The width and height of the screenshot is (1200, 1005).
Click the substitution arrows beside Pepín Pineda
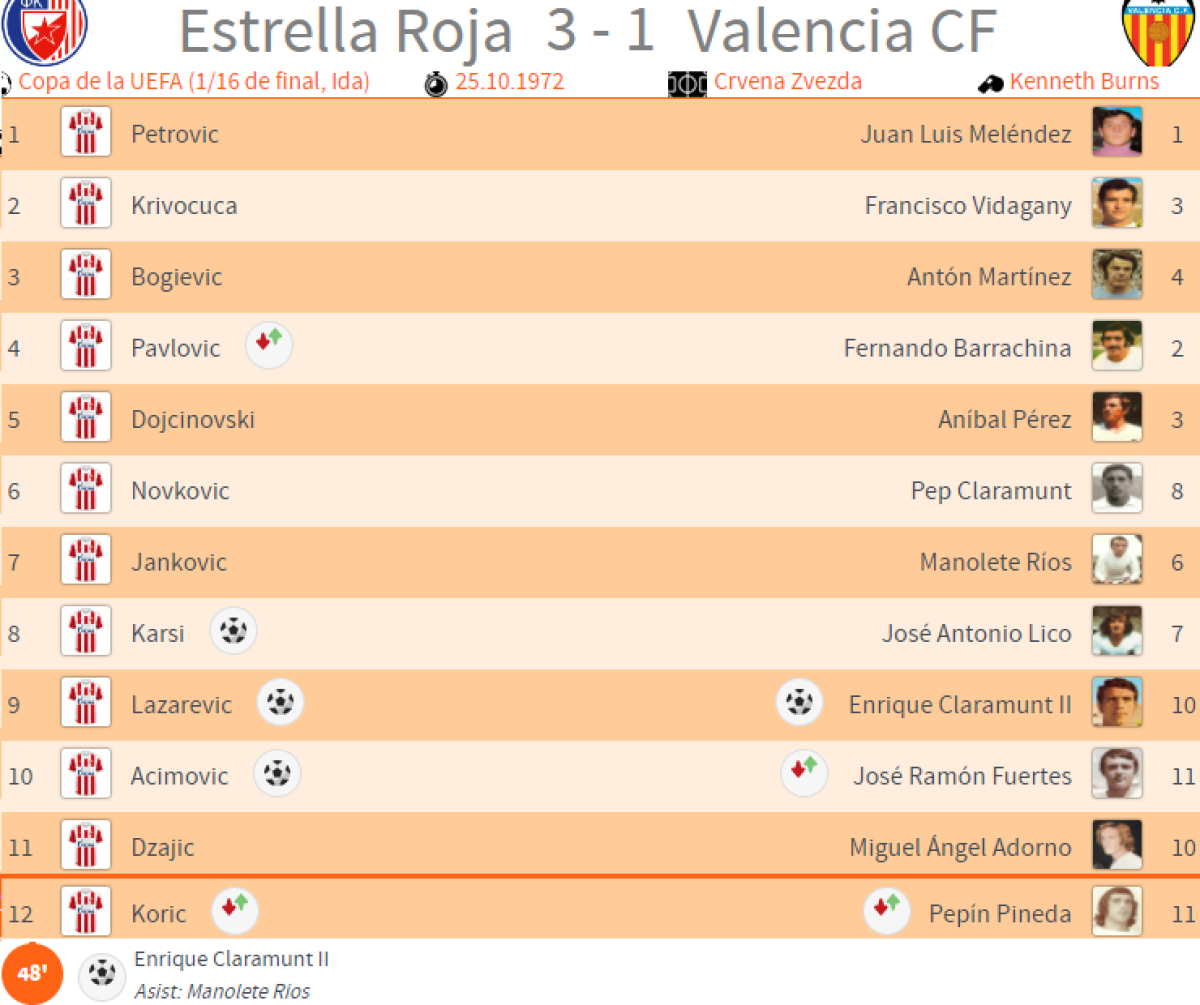[888, 912]
